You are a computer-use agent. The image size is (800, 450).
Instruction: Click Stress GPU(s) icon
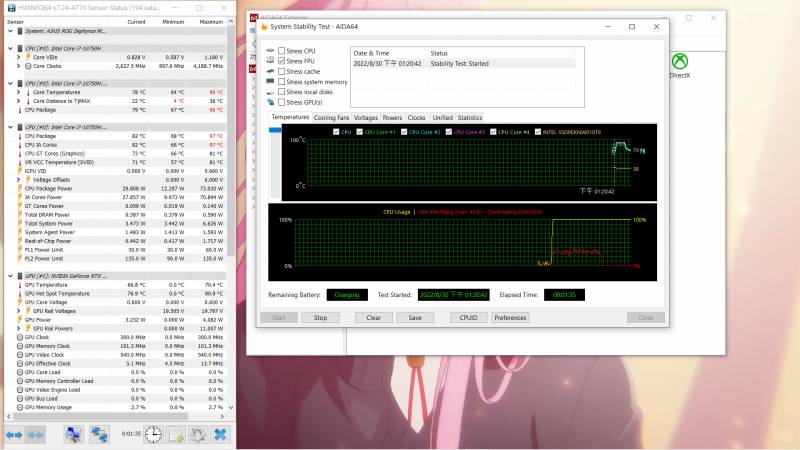[270, 102]
